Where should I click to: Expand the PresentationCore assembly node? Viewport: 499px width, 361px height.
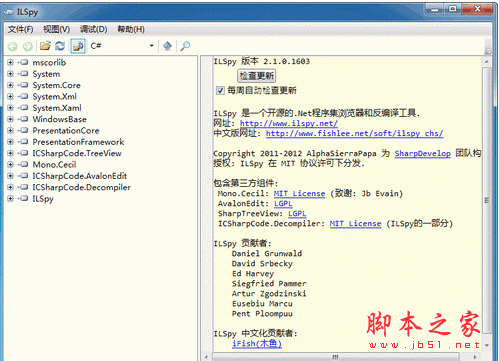pos(10,130)
